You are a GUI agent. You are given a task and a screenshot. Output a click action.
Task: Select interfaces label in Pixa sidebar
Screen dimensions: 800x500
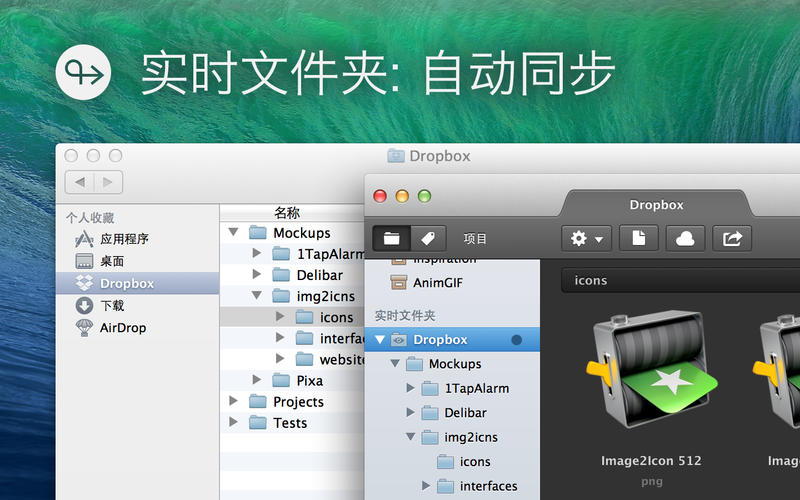(488, 486)
